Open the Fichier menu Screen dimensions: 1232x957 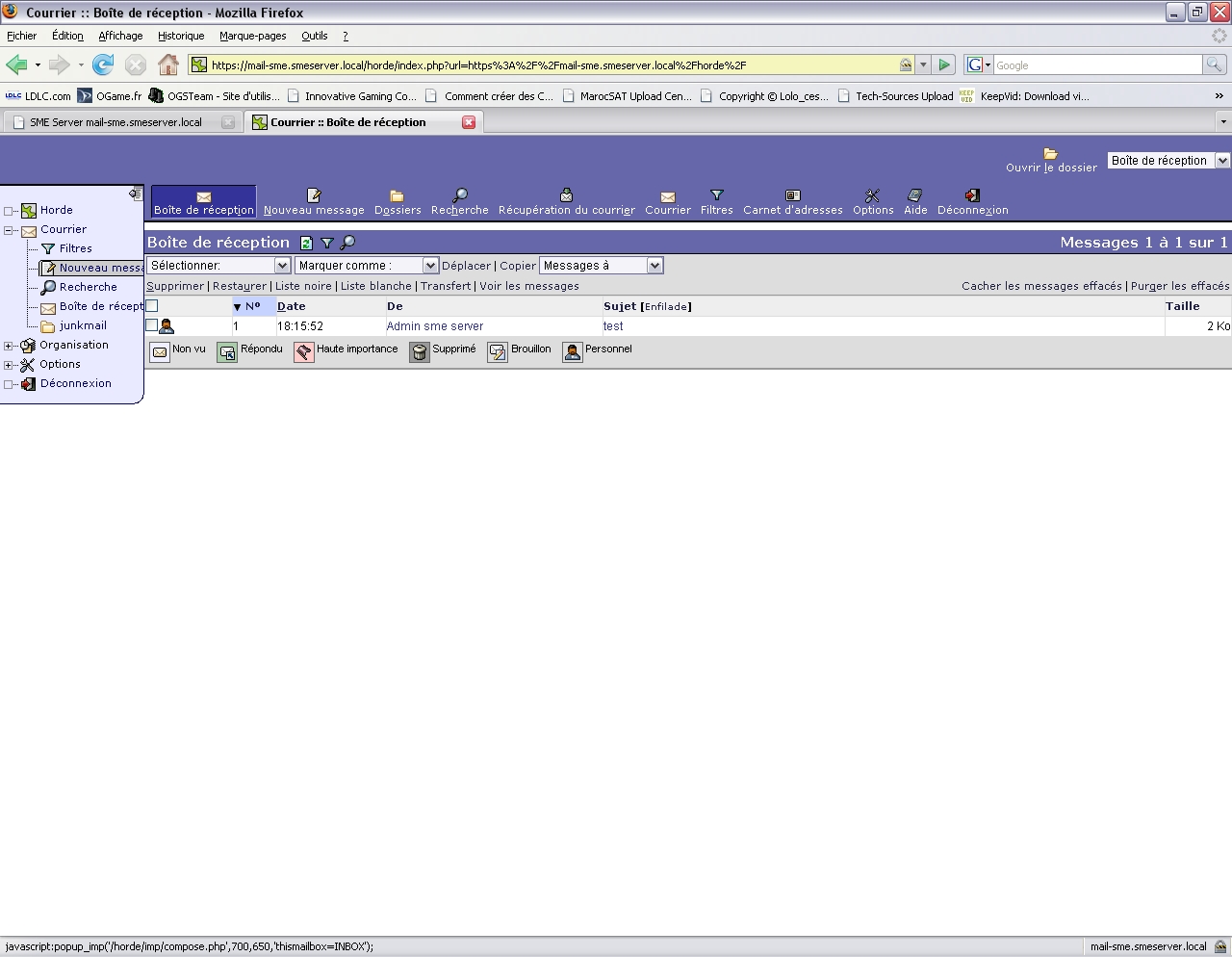21,36
